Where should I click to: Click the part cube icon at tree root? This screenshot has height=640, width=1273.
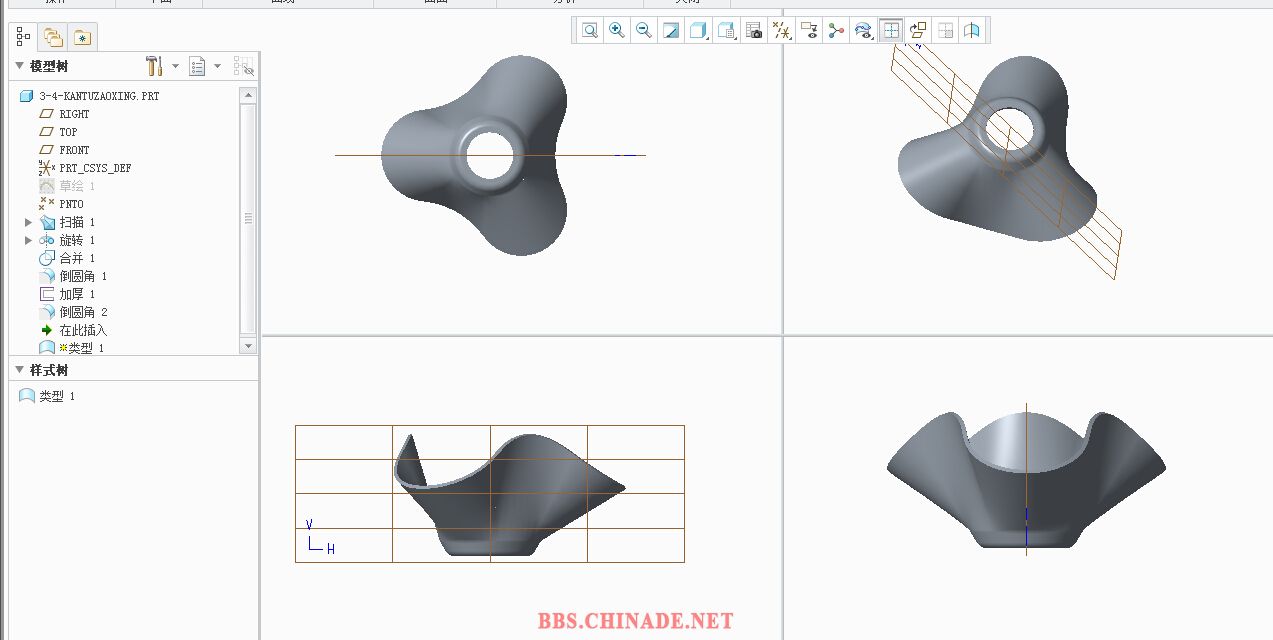tap(27, 96)
